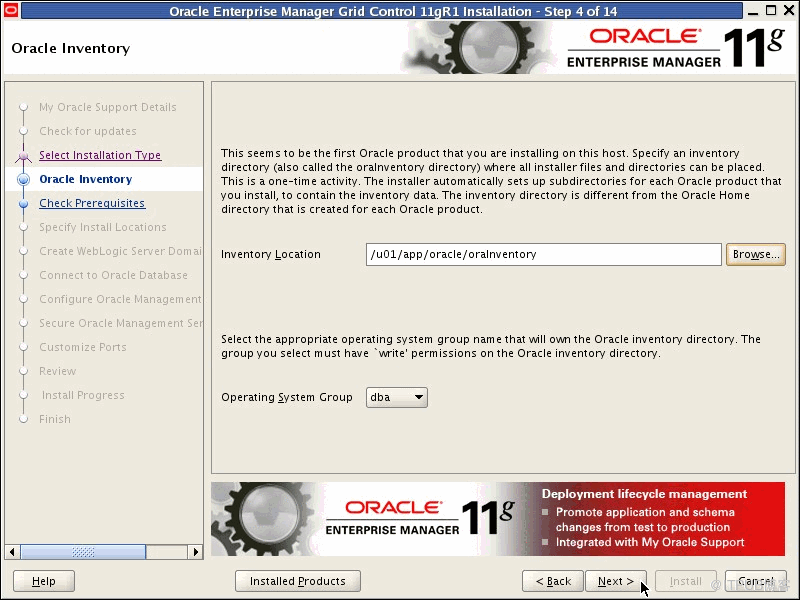
Task: Click Install Progress step label
Action: click(x=83, y=395)
